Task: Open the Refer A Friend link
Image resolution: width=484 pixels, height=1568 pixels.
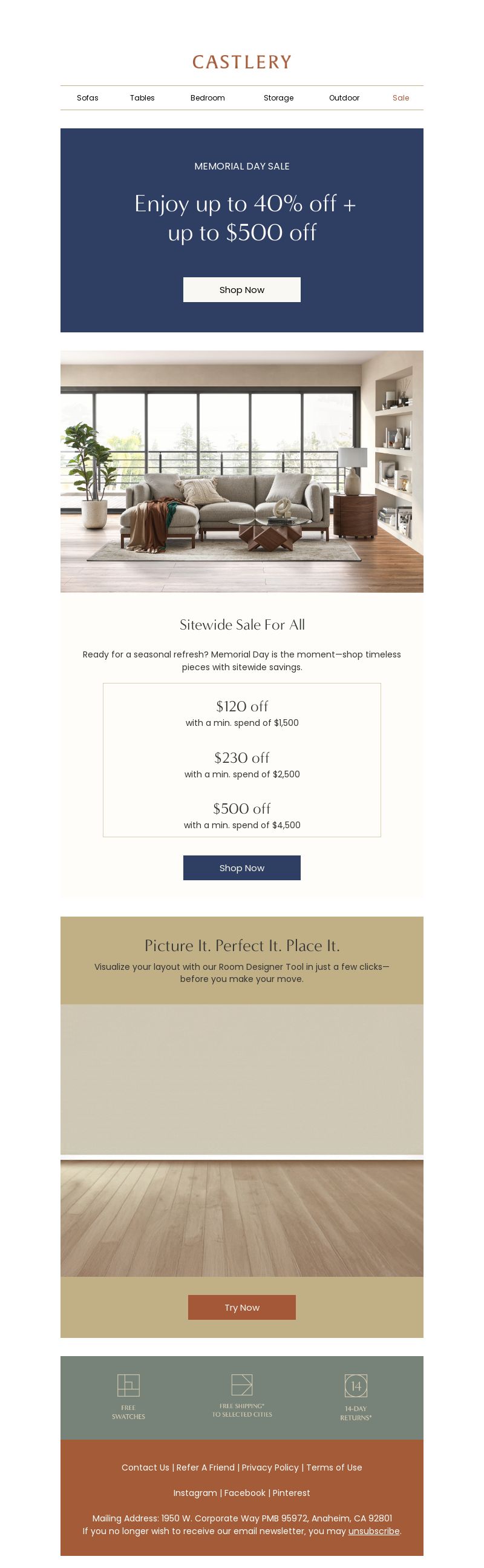Action: 206,1468
